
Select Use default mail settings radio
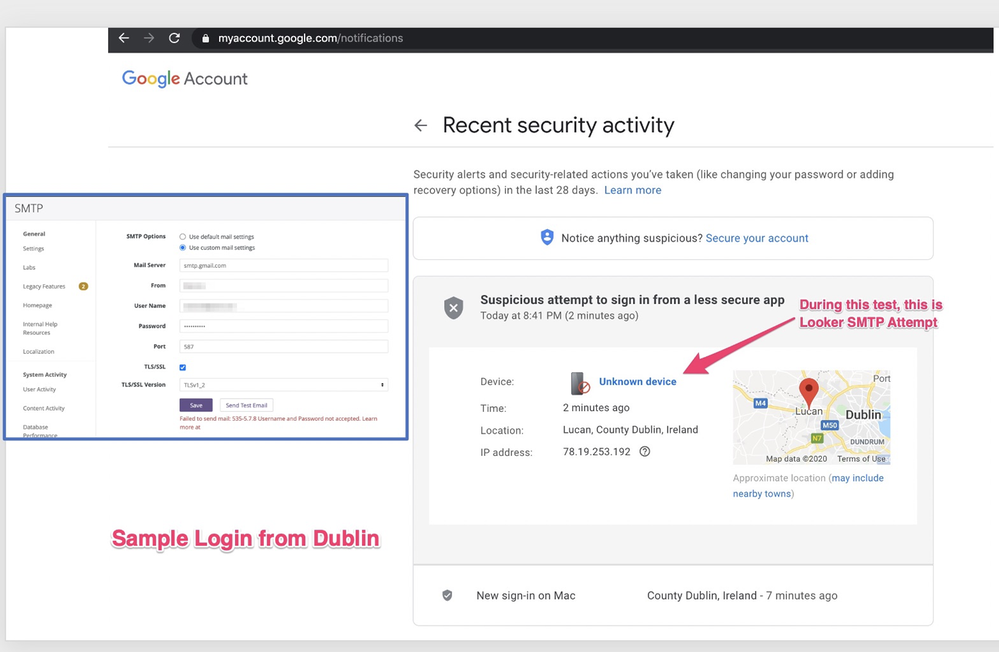pos(183,236)
